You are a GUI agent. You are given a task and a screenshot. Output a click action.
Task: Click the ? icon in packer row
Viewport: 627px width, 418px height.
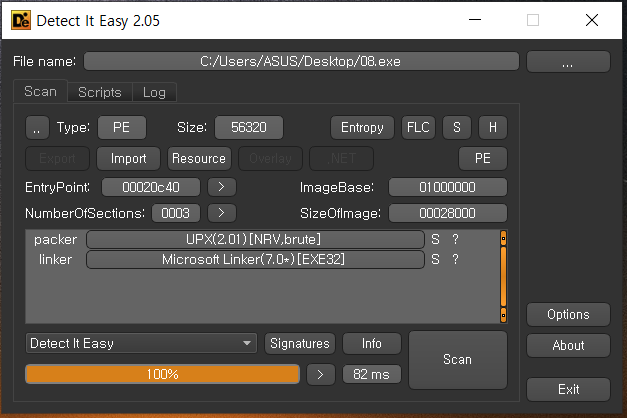pyautogui.click(x=455, y=239)
